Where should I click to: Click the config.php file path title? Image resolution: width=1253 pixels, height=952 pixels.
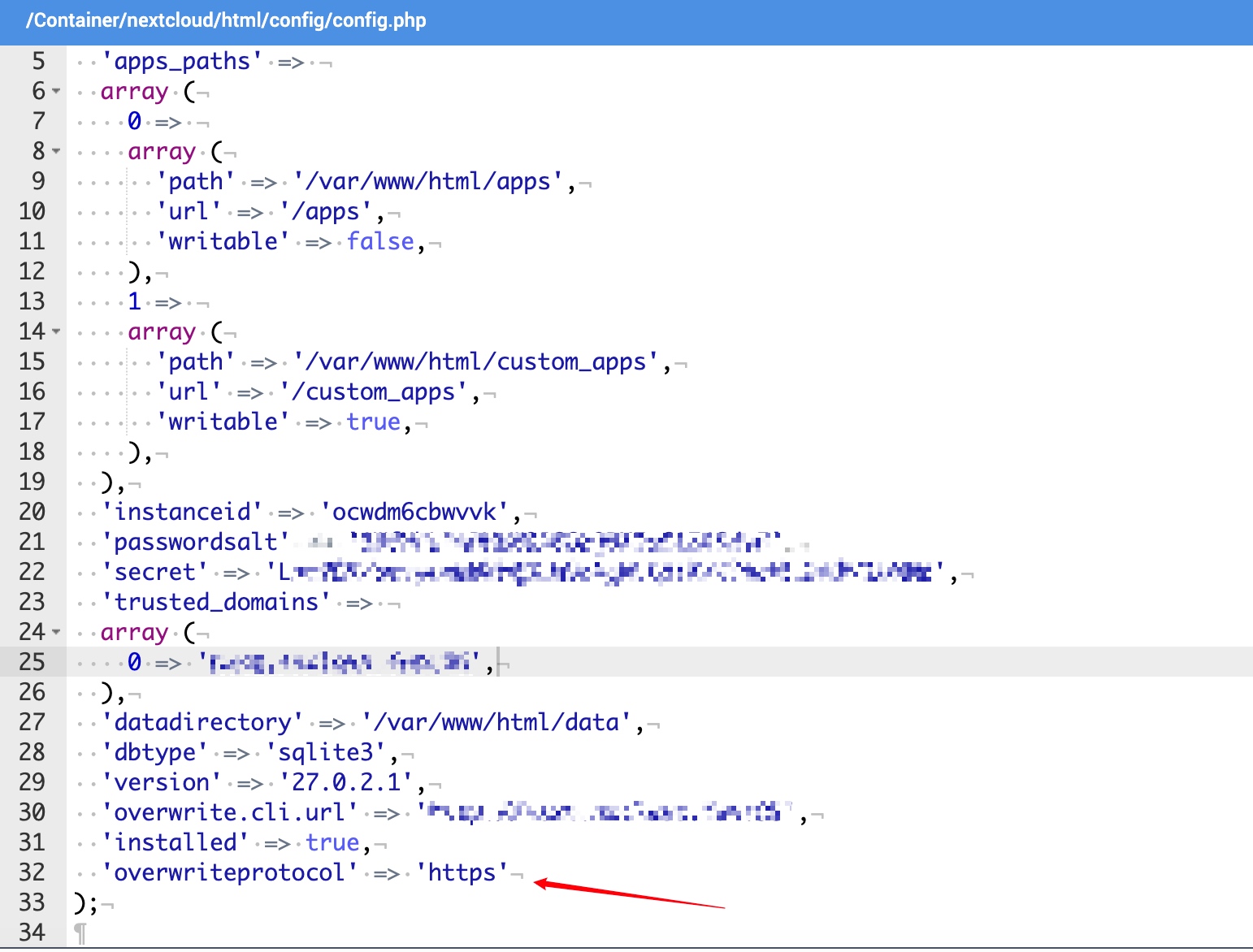tap(226, 20)
